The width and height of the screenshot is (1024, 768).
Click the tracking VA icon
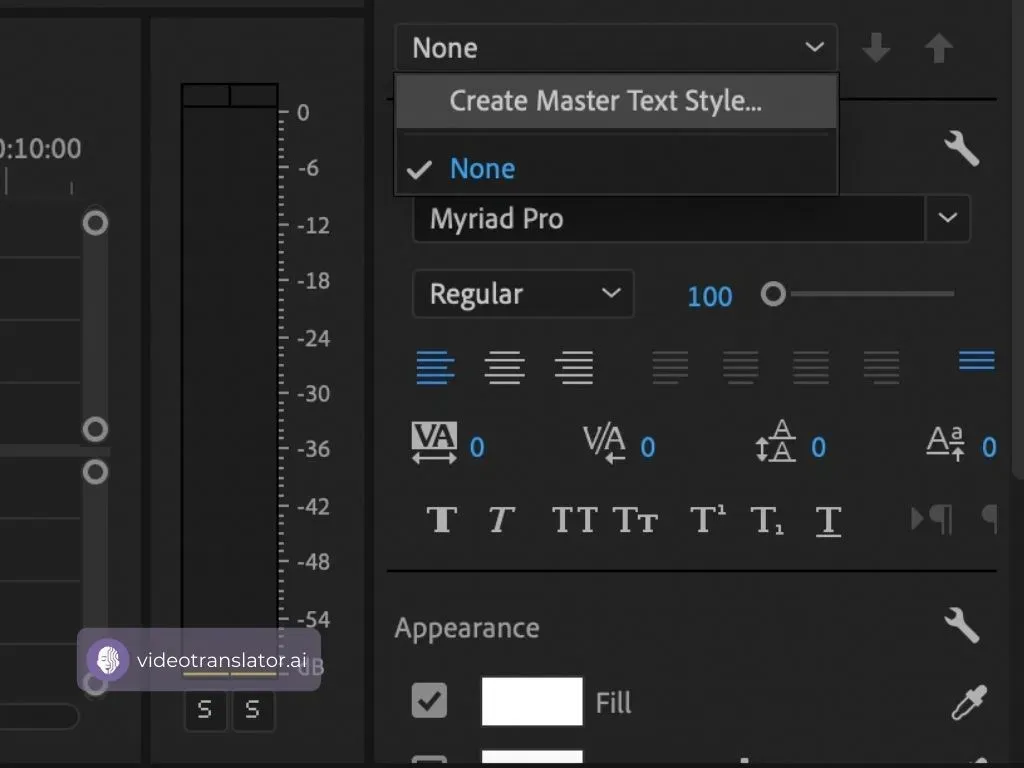point(434,443)
